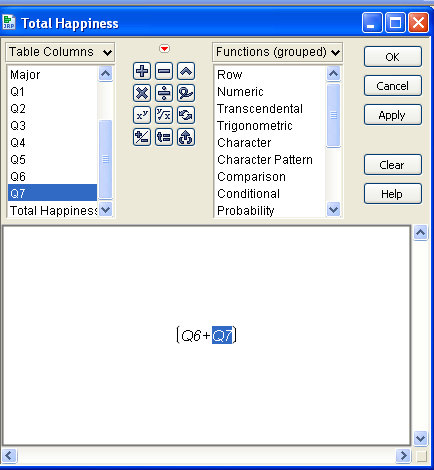Click the Clear button
The width and height of the screenshot is (434, 470).
pos(393,165)
